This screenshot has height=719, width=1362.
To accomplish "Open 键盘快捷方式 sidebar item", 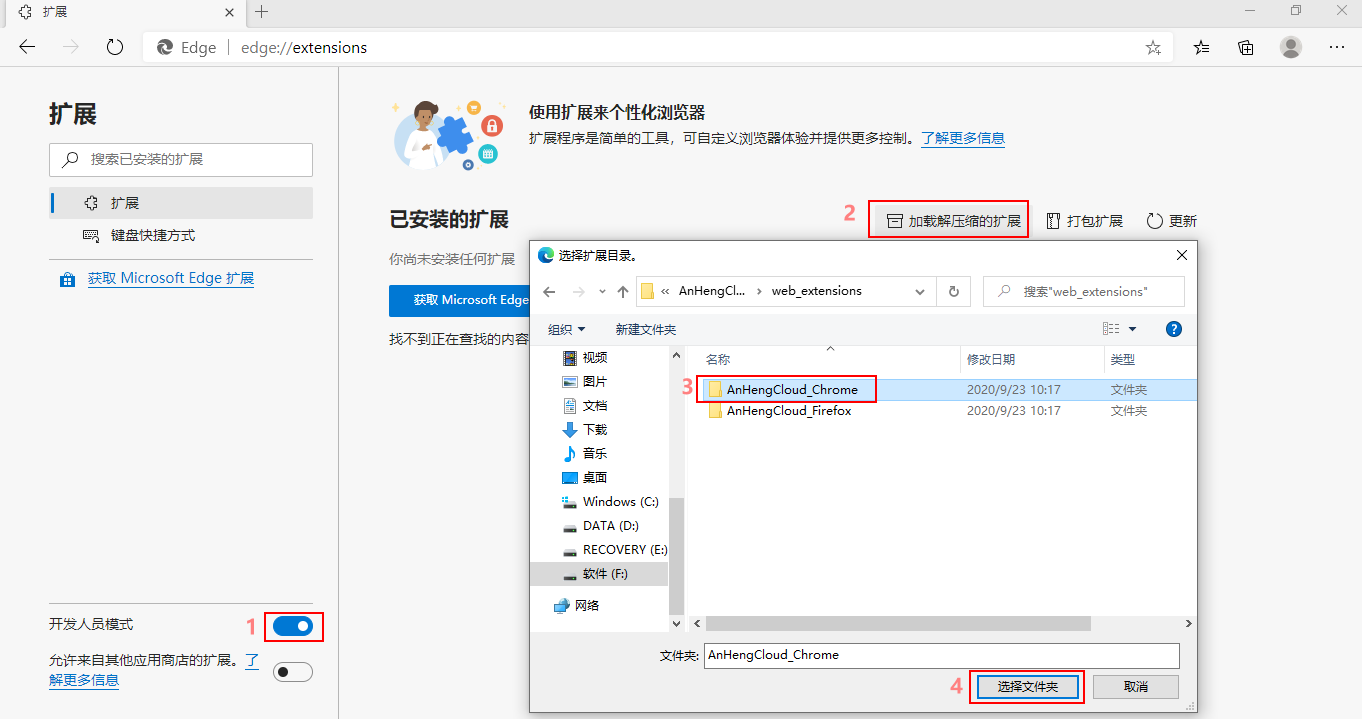I will tap(181, 236).
